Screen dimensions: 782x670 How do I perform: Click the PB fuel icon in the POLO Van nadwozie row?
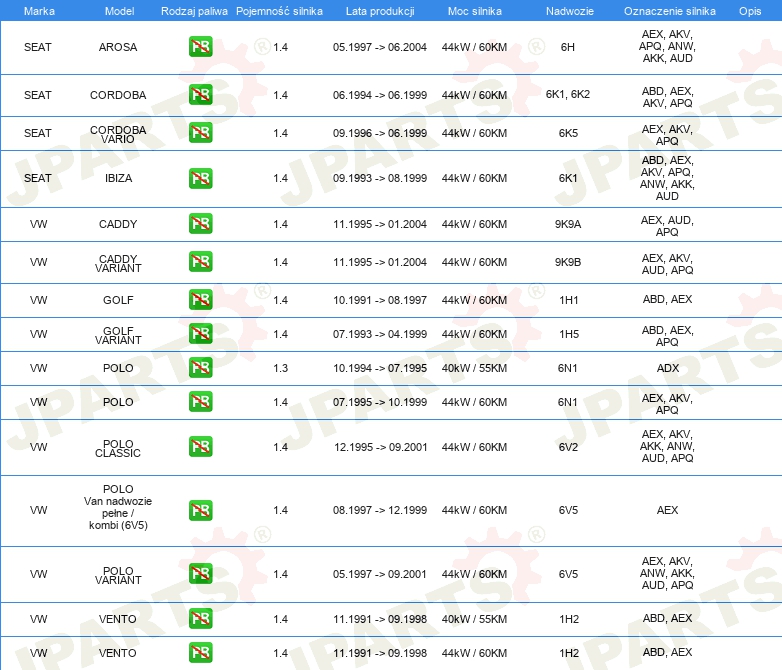coord(200,510)
